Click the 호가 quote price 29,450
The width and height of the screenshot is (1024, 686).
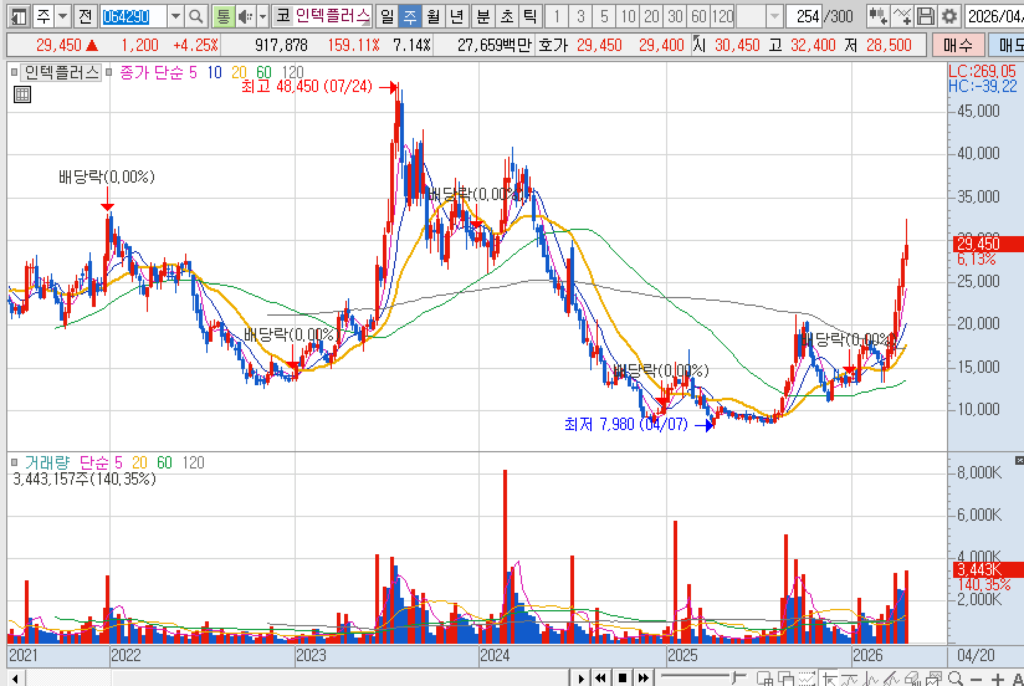click(599, 45)
